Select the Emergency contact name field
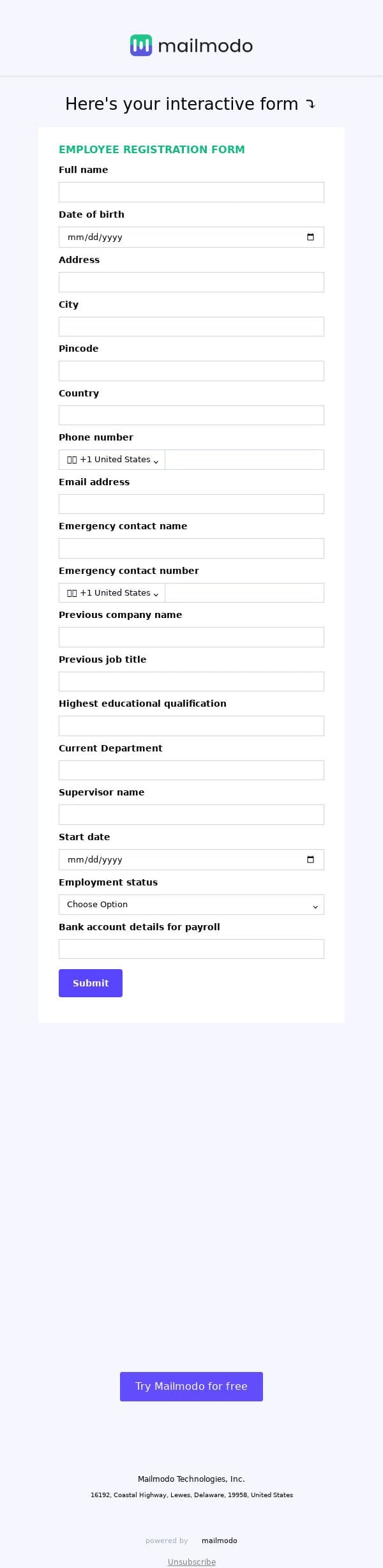383x1568 pixels. 191,548
